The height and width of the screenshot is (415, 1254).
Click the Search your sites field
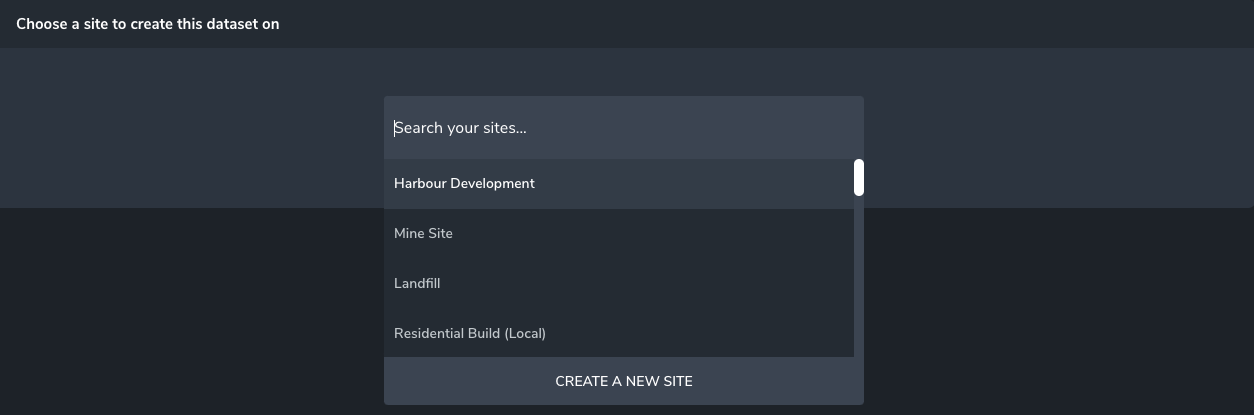click(x=623, y=128)
